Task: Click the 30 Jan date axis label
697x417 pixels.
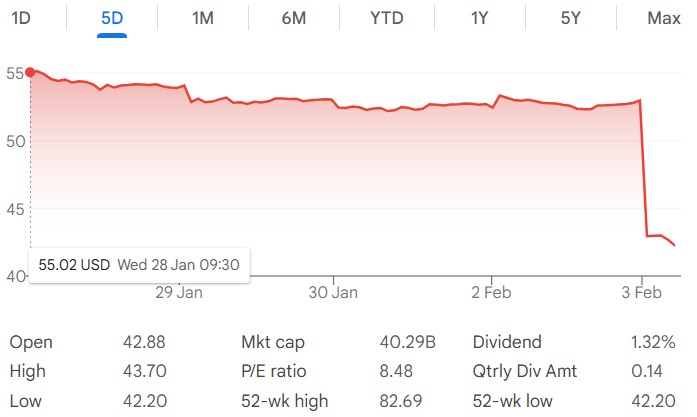Action: pyautogui.click(x=333, y=292)
